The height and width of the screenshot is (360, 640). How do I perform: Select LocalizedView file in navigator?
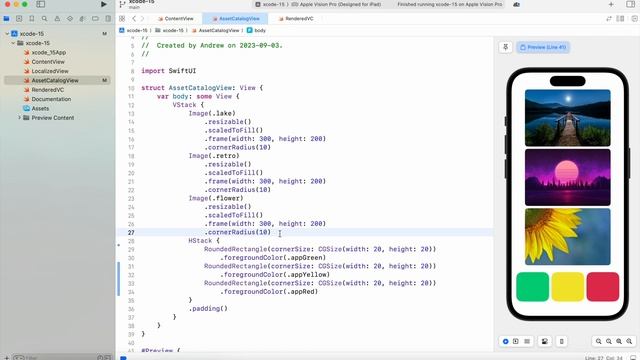[x=46, y=71]
